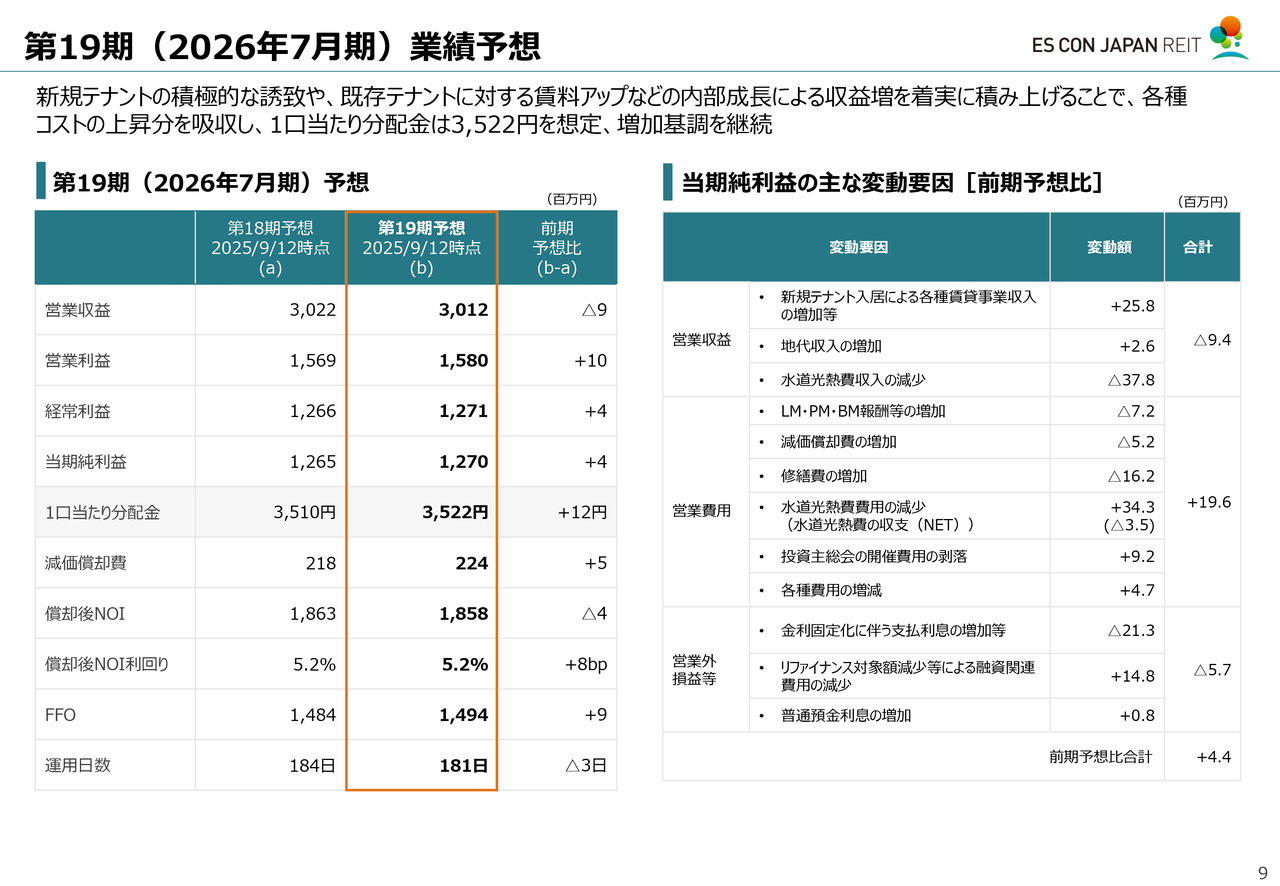Image resolution: width=1280 pixels, height=886 pixels.
Task: Click row label 1口当たり分配金
Action: click(102, 513)
